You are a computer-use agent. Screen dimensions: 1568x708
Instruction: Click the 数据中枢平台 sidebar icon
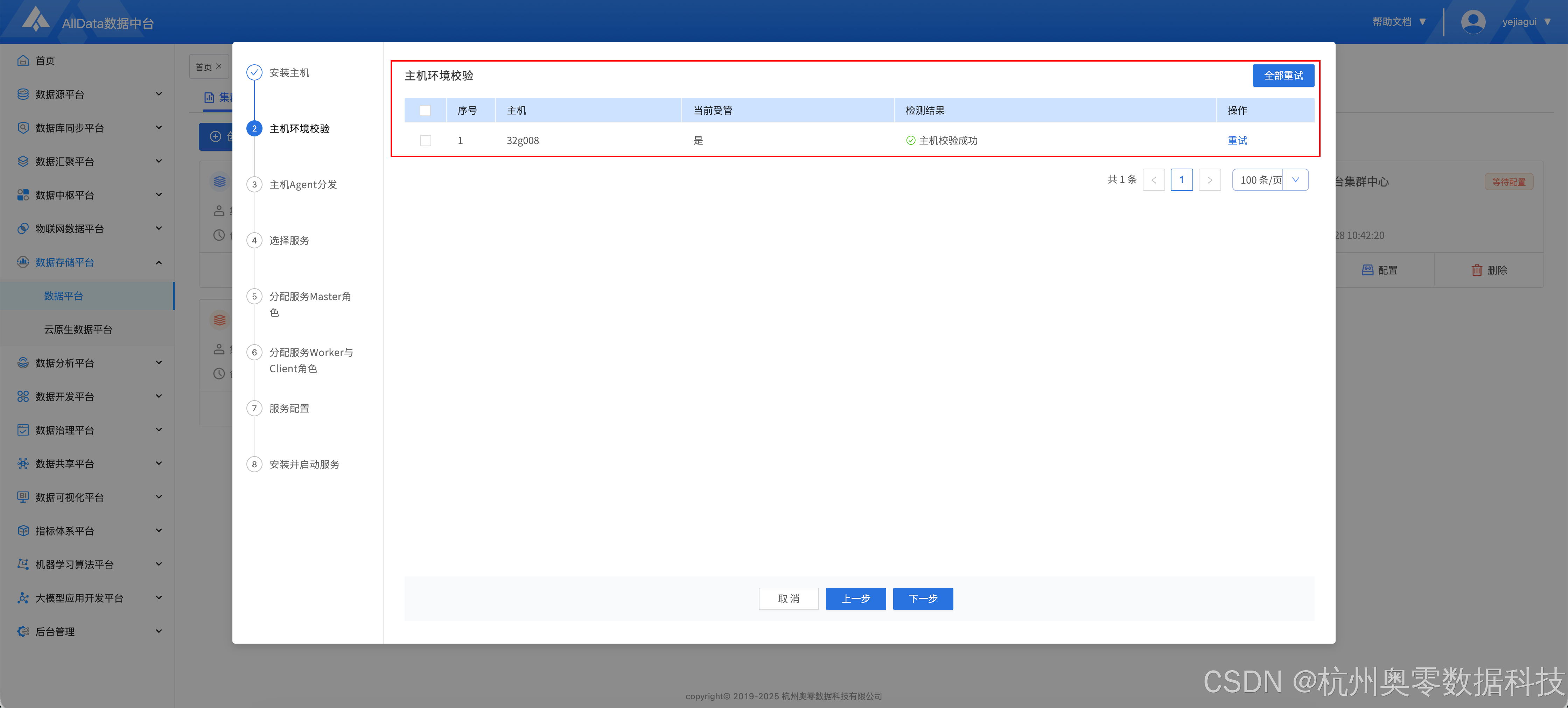(x=23, y=195)
